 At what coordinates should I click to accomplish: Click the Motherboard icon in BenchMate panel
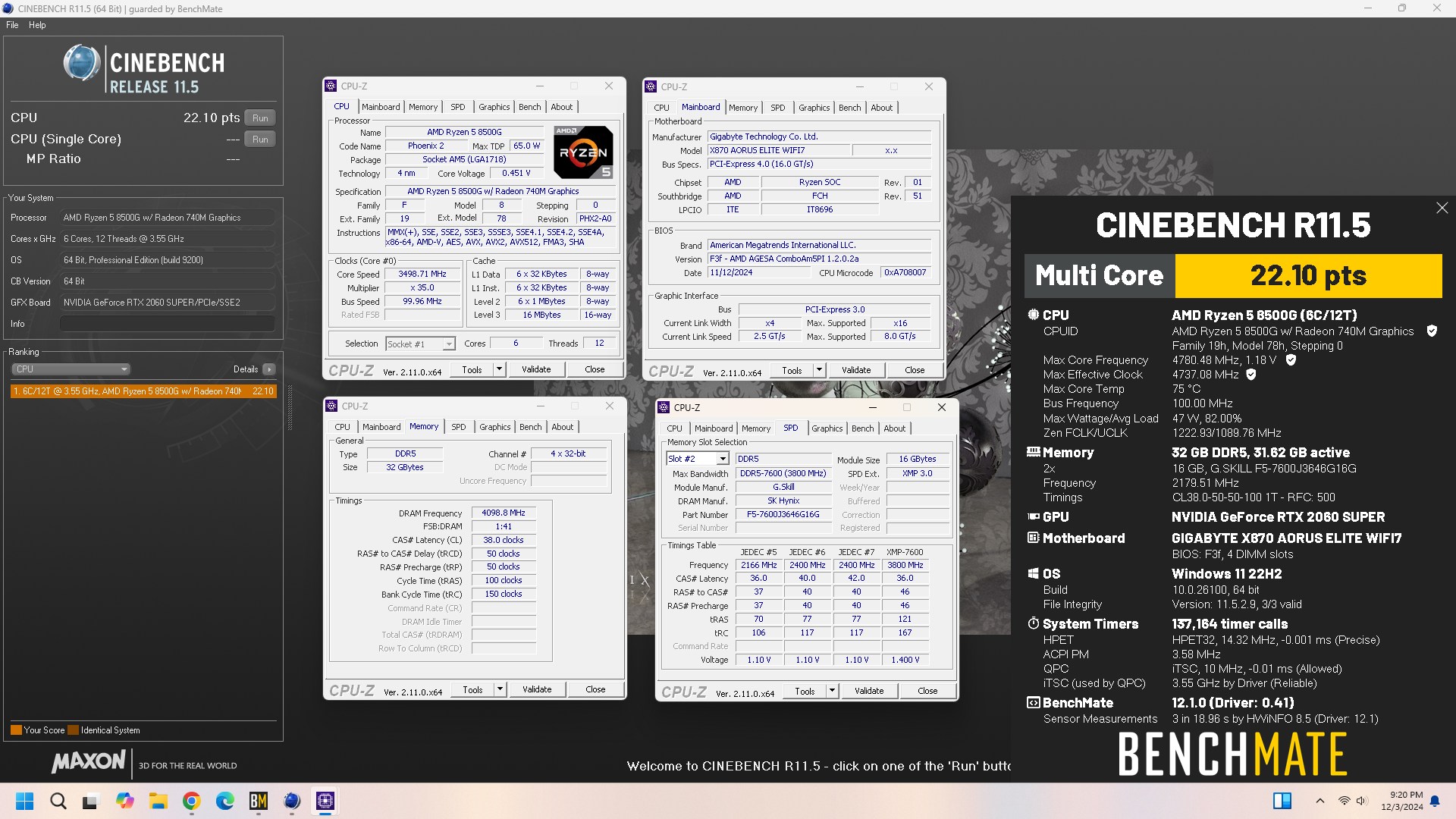pos(1033,538)
